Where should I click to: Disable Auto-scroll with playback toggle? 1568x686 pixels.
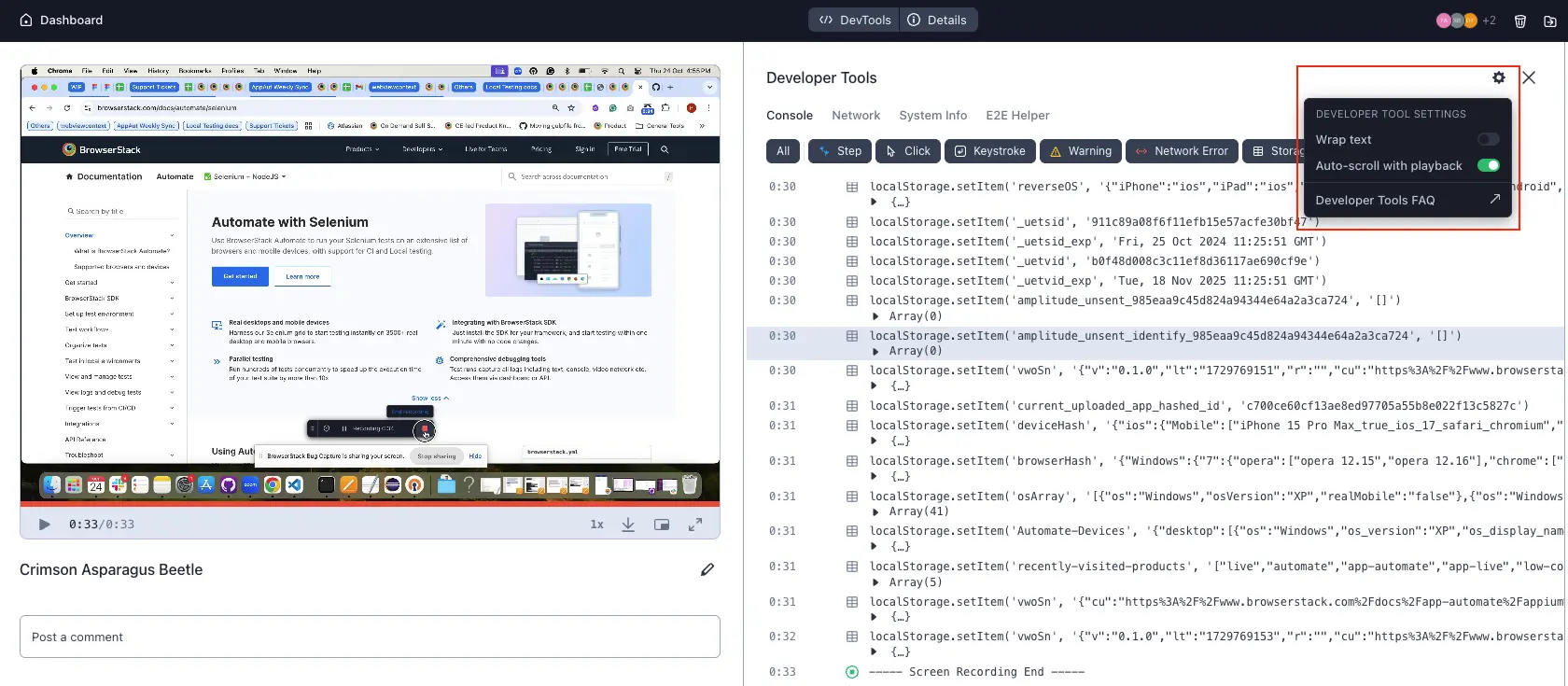click(1488, 165)
